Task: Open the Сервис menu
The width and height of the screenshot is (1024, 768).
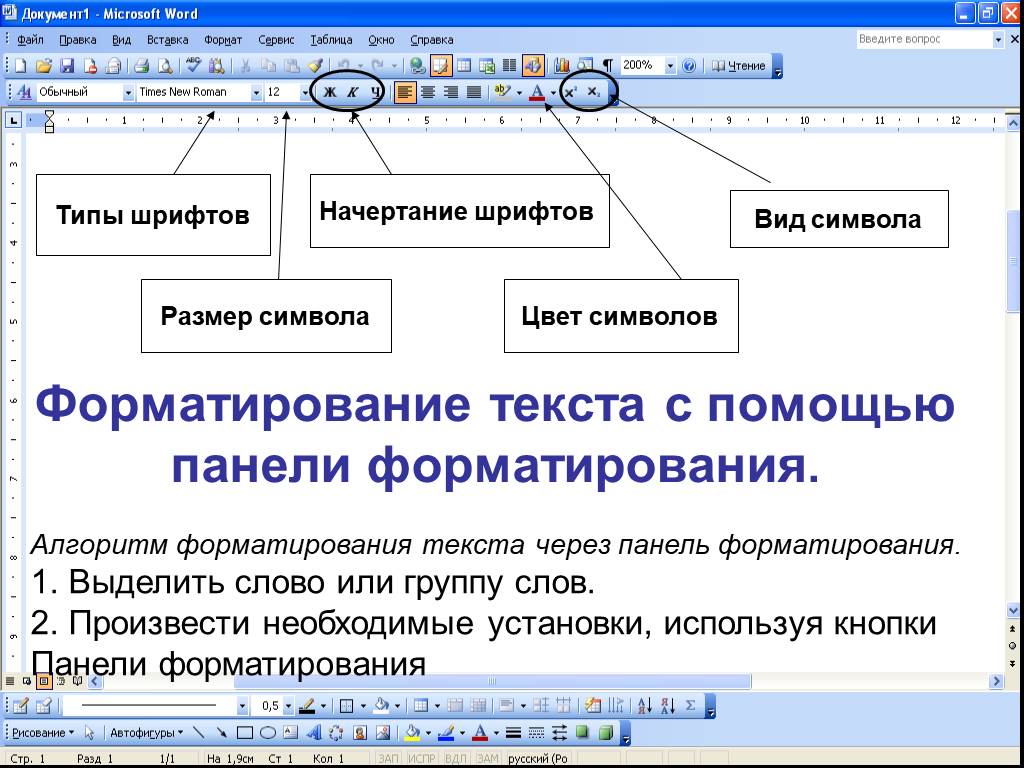Action: tap(276, 40)
